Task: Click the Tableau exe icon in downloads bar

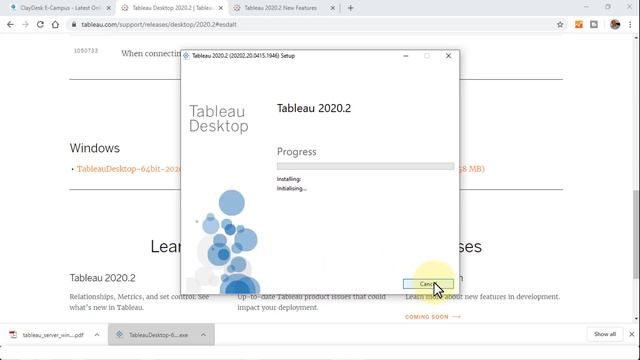Action: (119, 334)
